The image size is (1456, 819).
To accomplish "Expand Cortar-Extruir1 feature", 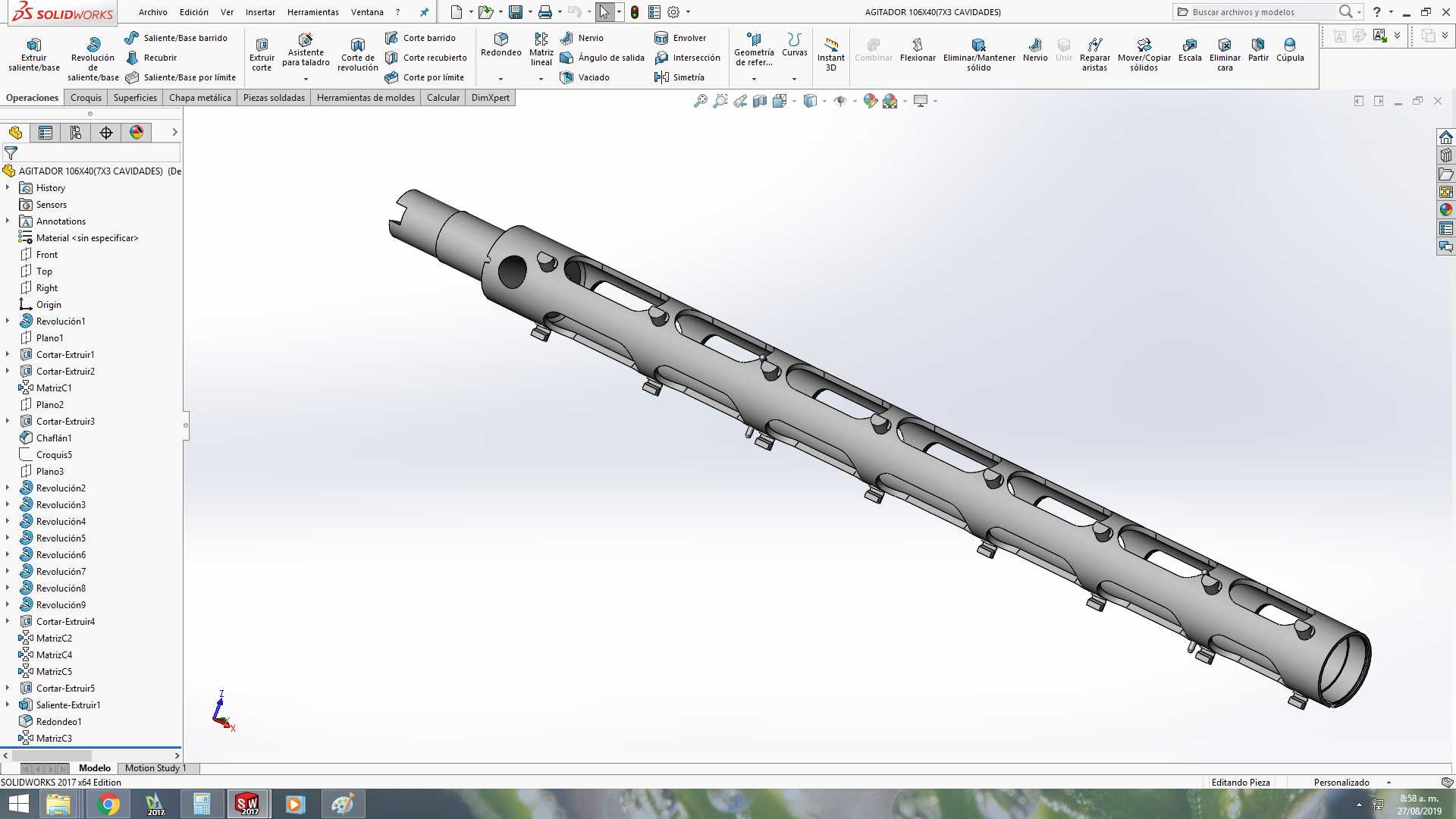I will 8,354.
